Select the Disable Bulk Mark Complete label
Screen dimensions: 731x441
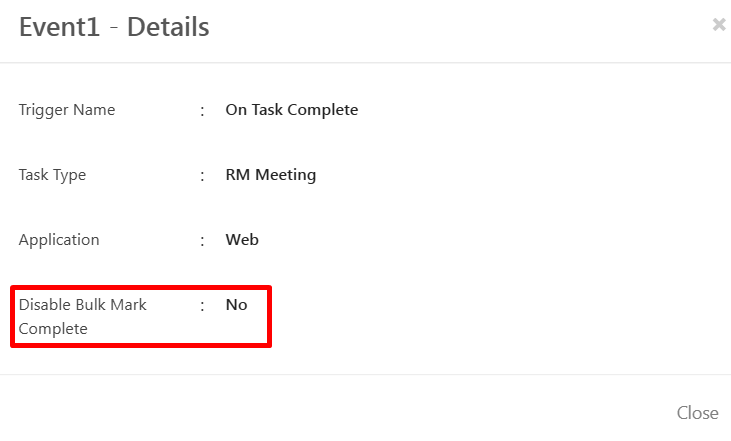(x=82, y=316)
